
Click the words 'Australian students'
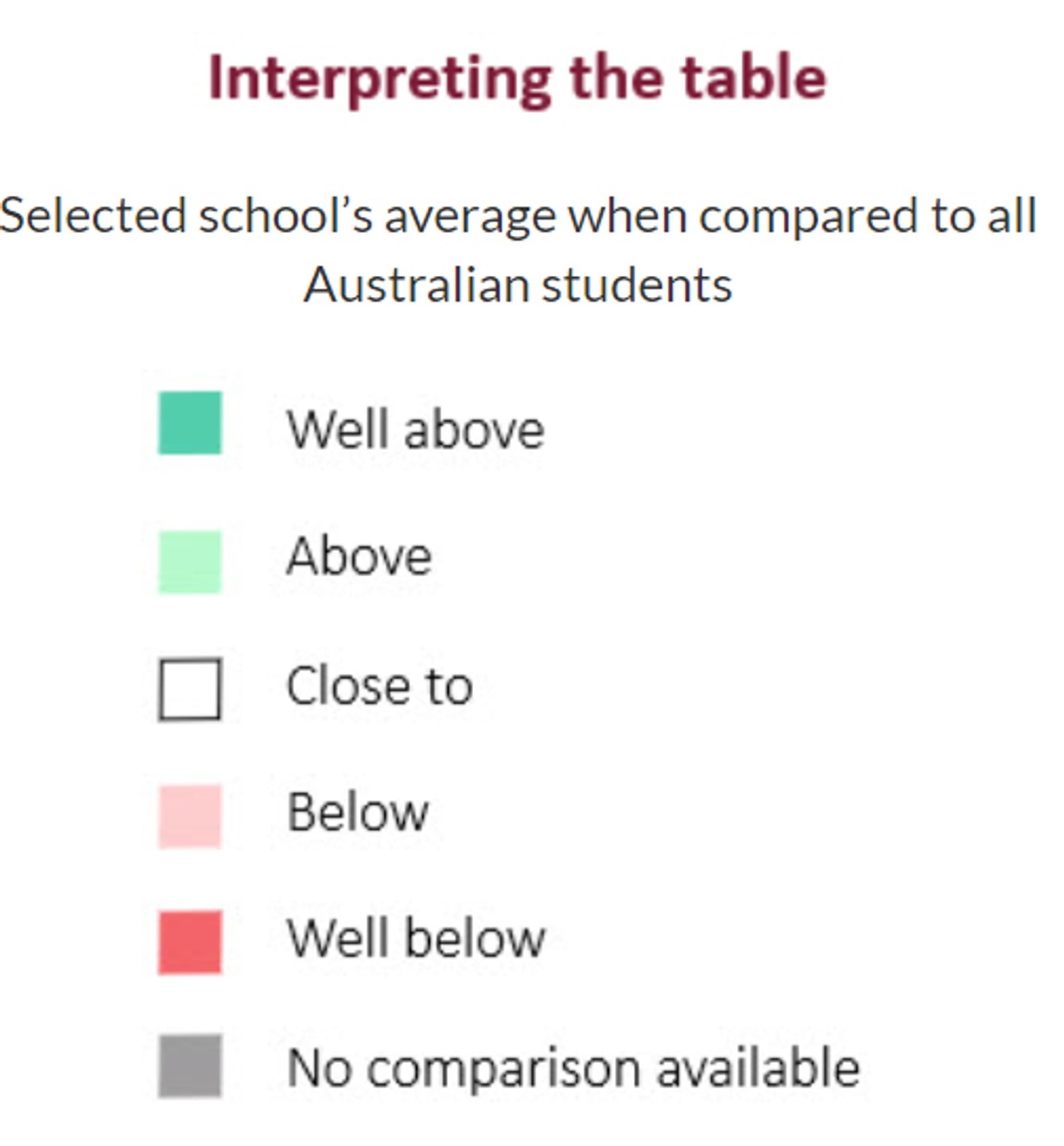pos(519,285)
